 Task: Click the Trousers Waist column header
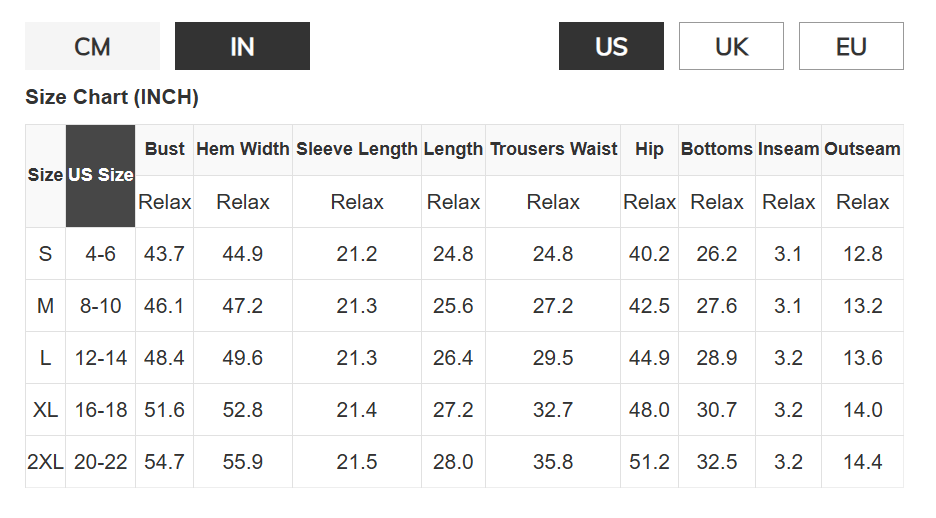click(553, 149)
